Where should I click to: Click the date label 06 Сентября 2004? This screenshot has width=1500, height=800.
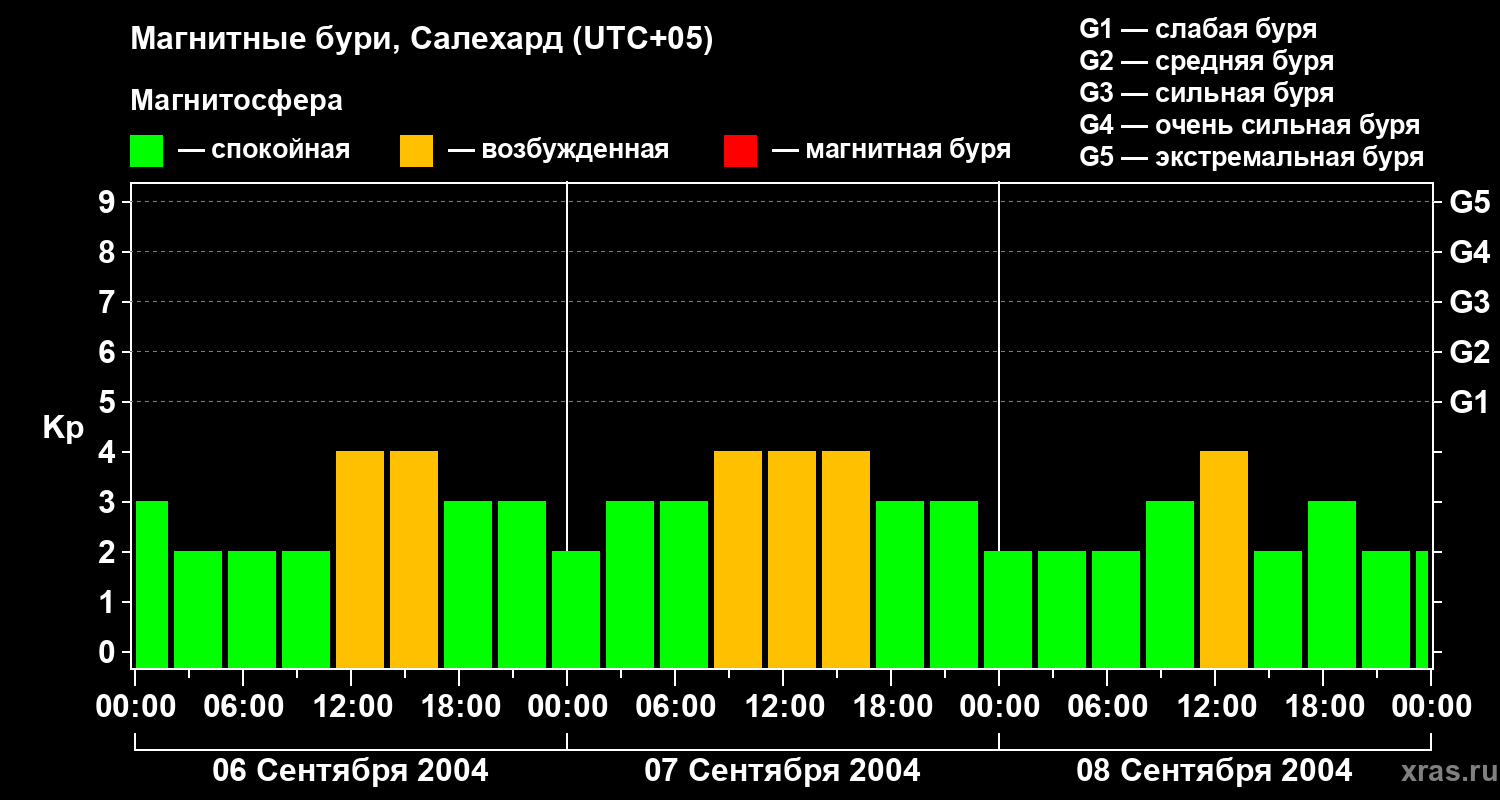(351, 771)
